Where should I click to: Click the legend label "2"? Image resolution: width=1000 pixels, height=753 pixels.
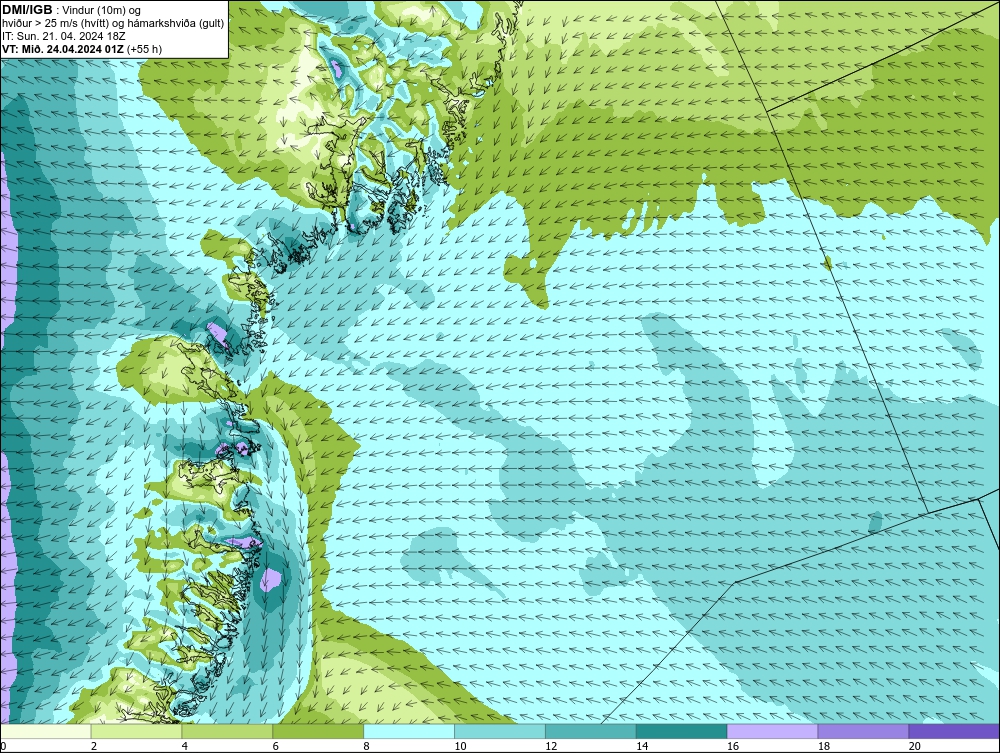point(94,746)
